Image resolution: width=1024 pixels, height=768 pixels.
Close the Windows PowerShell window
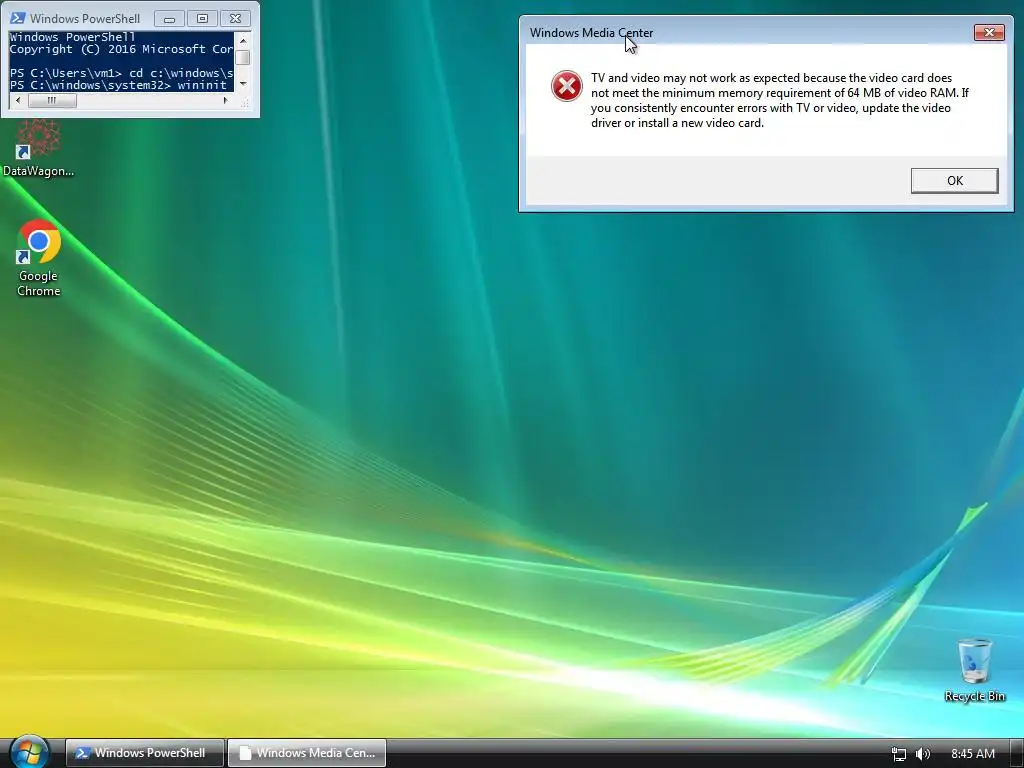(x=236, y=19)
